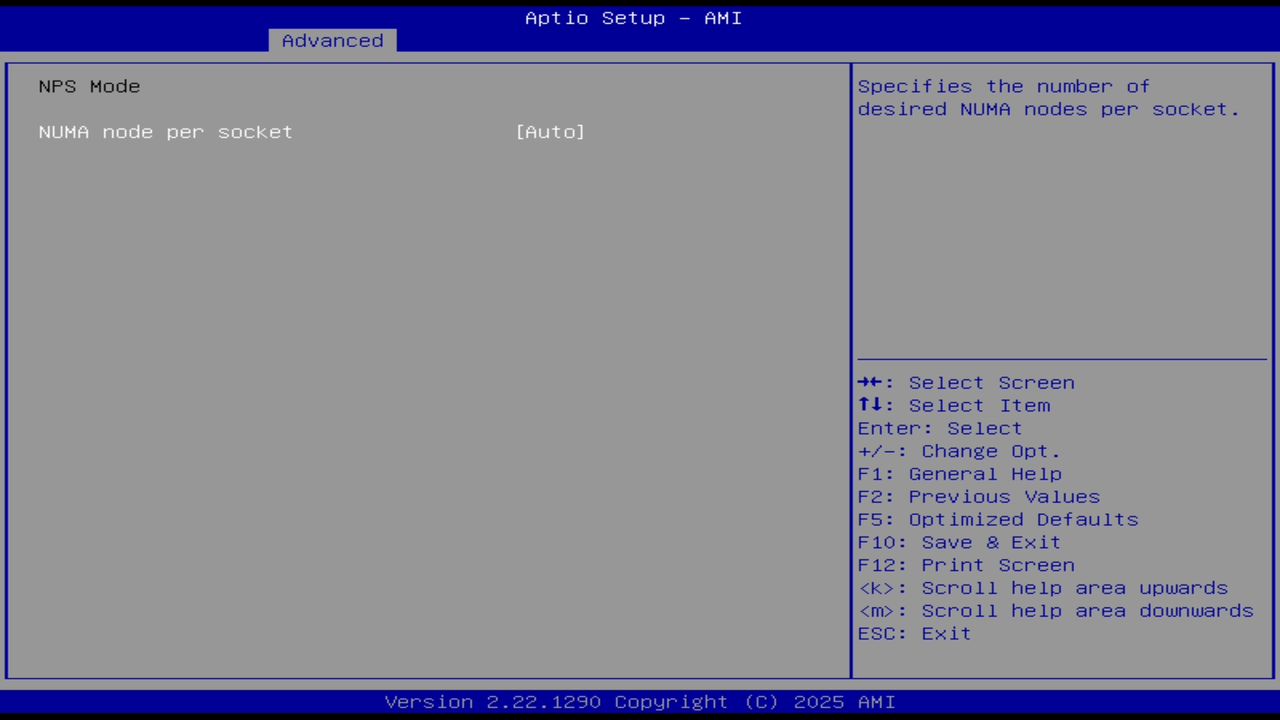Select the NUMA node per socket option
Viewport: 1280px width, 720px height.
pos(165,131)
